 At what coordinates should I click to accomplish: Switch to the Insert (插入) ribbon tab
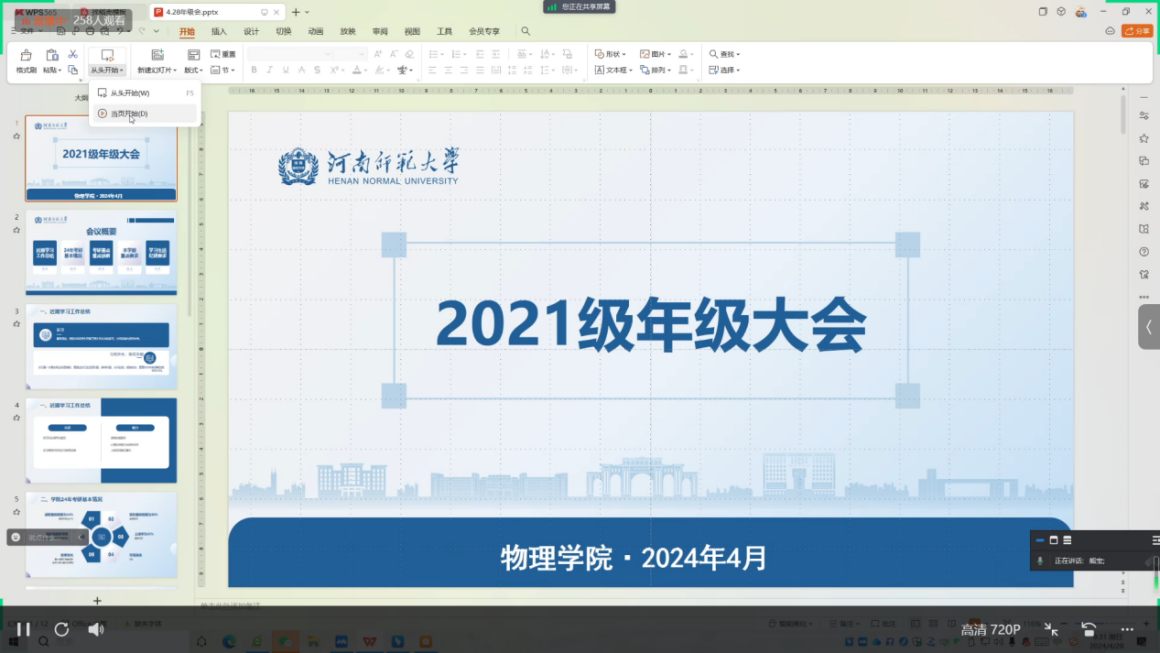tap(219, 31)
